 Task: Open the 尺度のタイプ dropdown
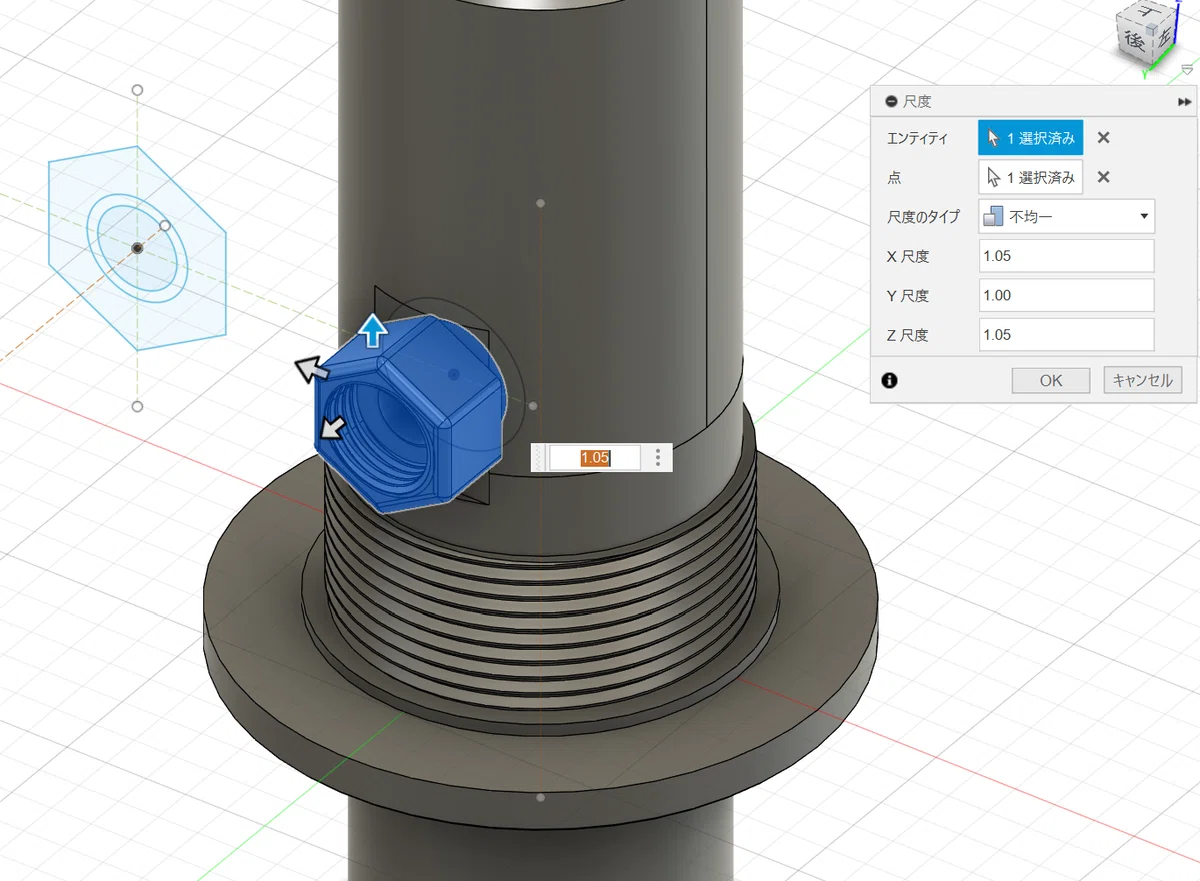point(1066,216)
